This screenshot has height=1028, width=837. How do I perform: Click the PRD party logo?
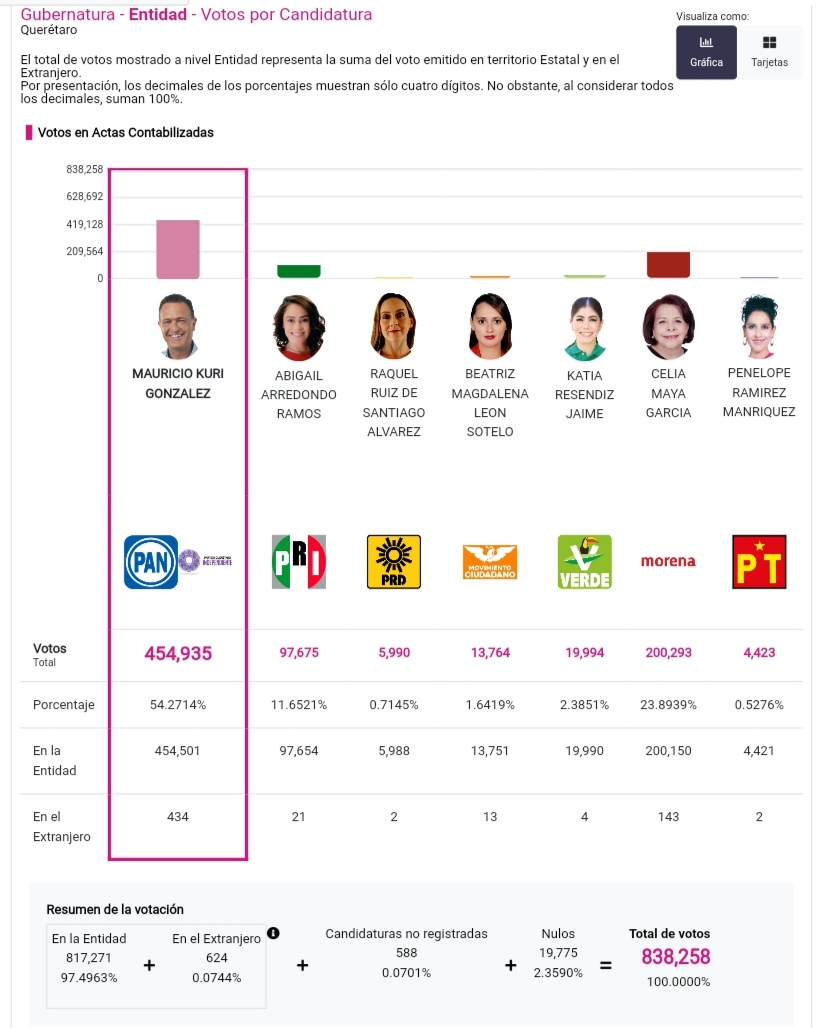tap(394, 562)
